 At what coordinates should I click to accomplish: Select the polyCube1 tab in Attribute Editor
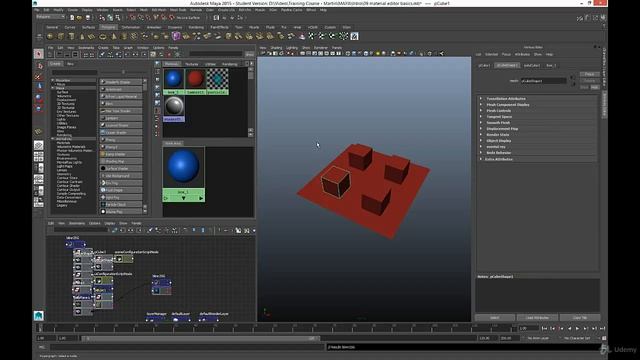[532, 66]
